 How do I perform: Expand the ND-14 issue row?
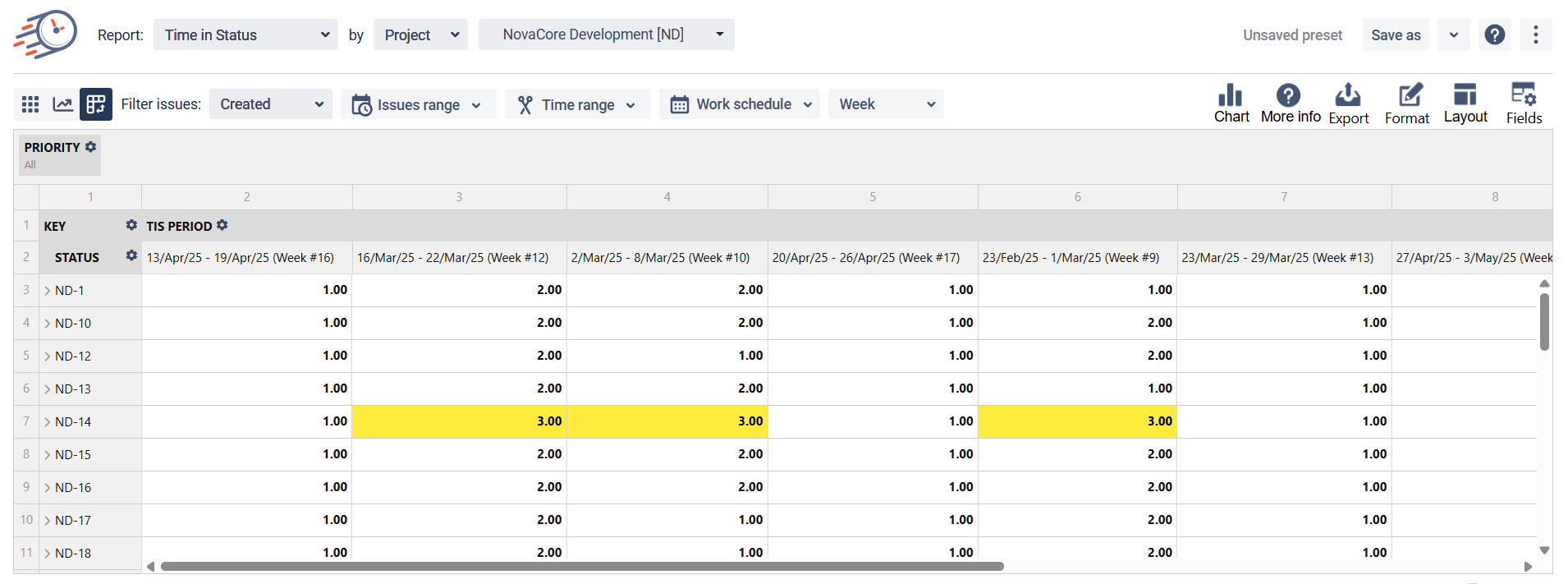pos(48,422)
